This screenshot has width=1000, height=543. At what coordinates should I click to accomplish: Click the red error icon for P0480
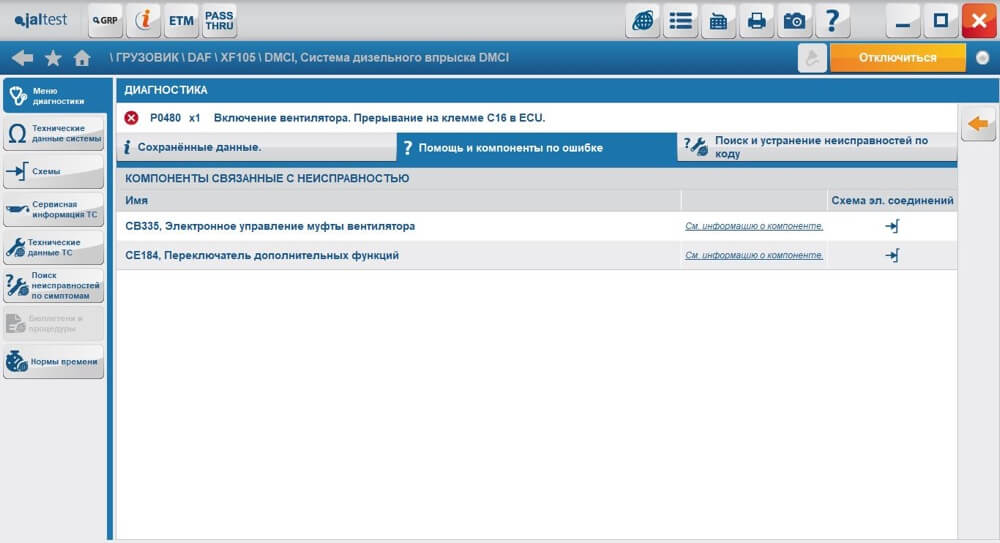131,118
